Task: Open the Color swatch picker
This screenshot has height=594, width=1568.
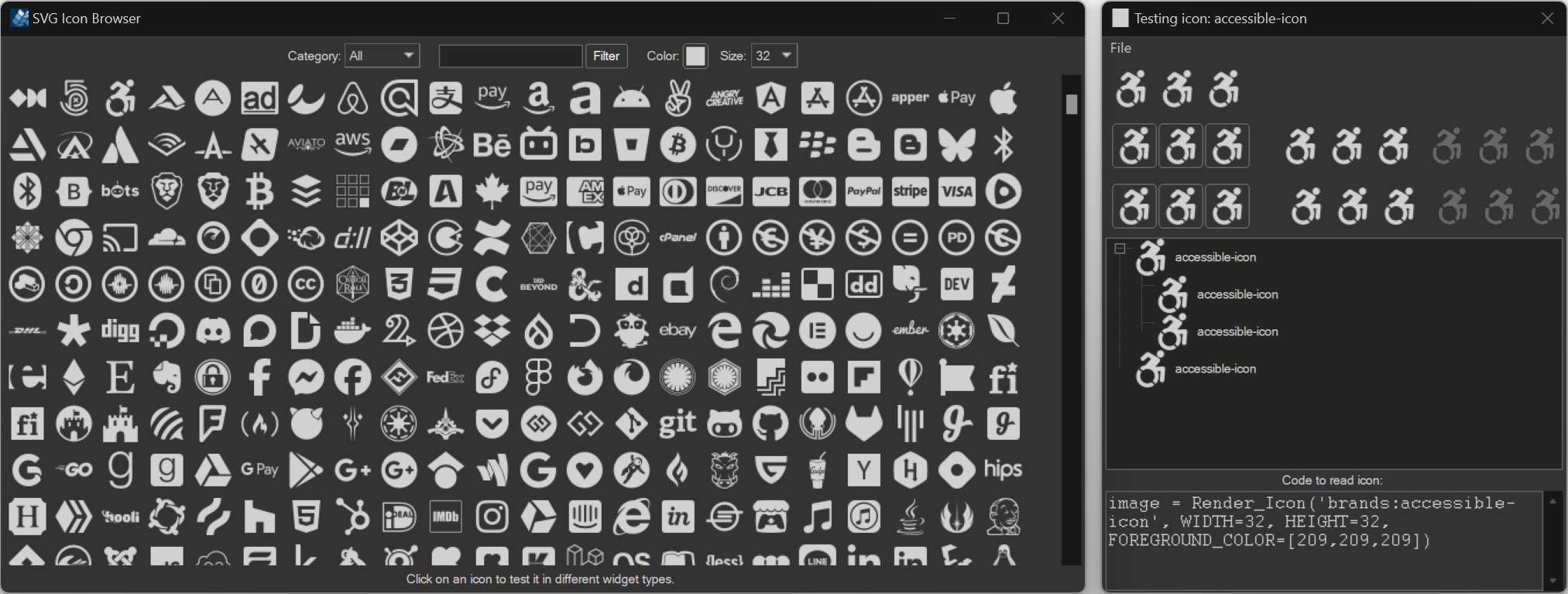Action: [x=695, y=56]
